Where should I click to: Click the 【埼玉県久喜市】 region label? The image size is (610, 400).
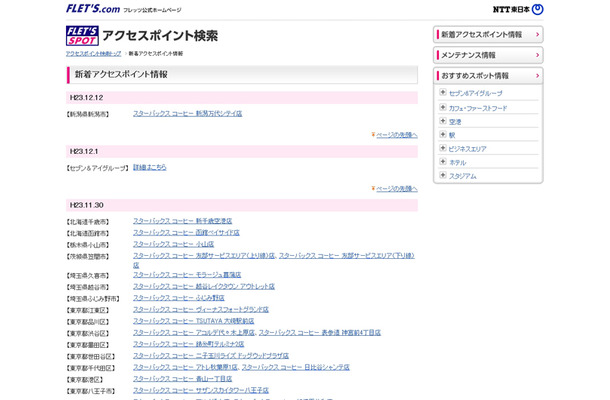pos(88,276)
